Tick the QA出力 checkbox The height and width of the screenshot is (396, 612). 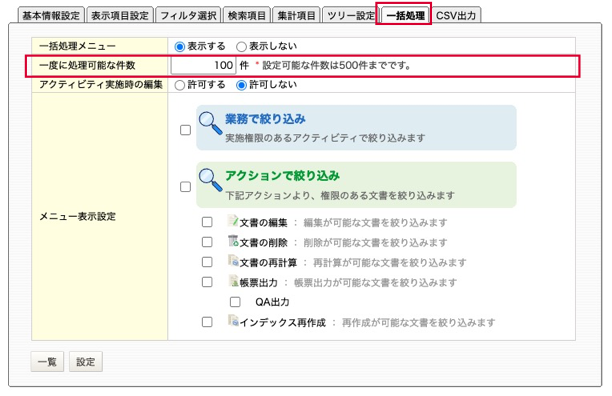[x=235, y=302]
